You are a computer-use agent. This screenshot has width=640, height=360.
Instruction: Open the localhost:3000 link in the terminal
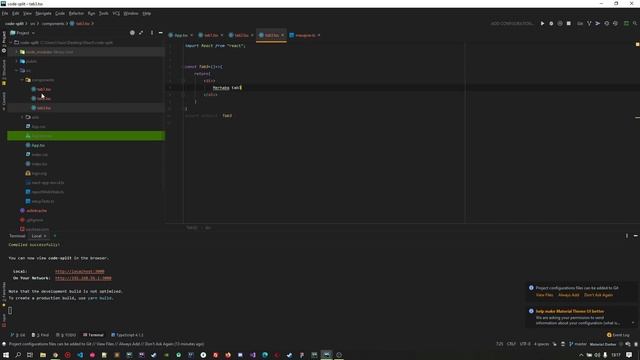(x=80, y=271)
